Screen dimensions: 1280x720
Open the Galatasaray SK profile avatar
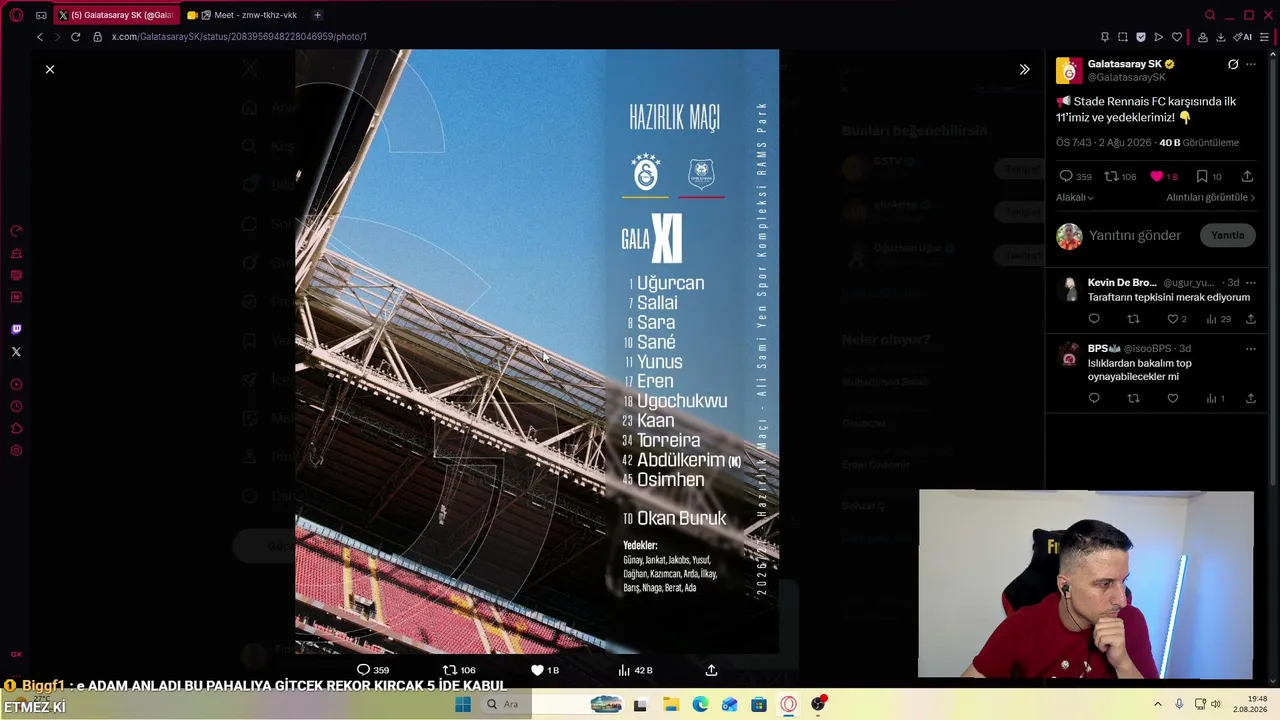click(1069, 70)
